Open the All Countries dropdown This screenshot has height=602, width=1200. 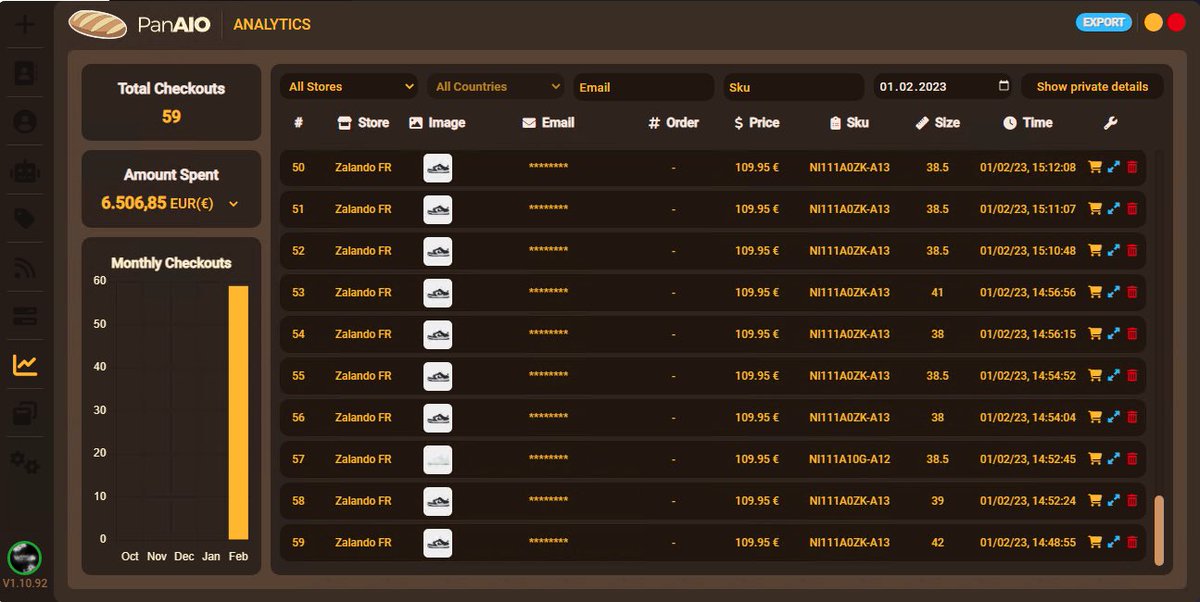(x=497, y=87)
